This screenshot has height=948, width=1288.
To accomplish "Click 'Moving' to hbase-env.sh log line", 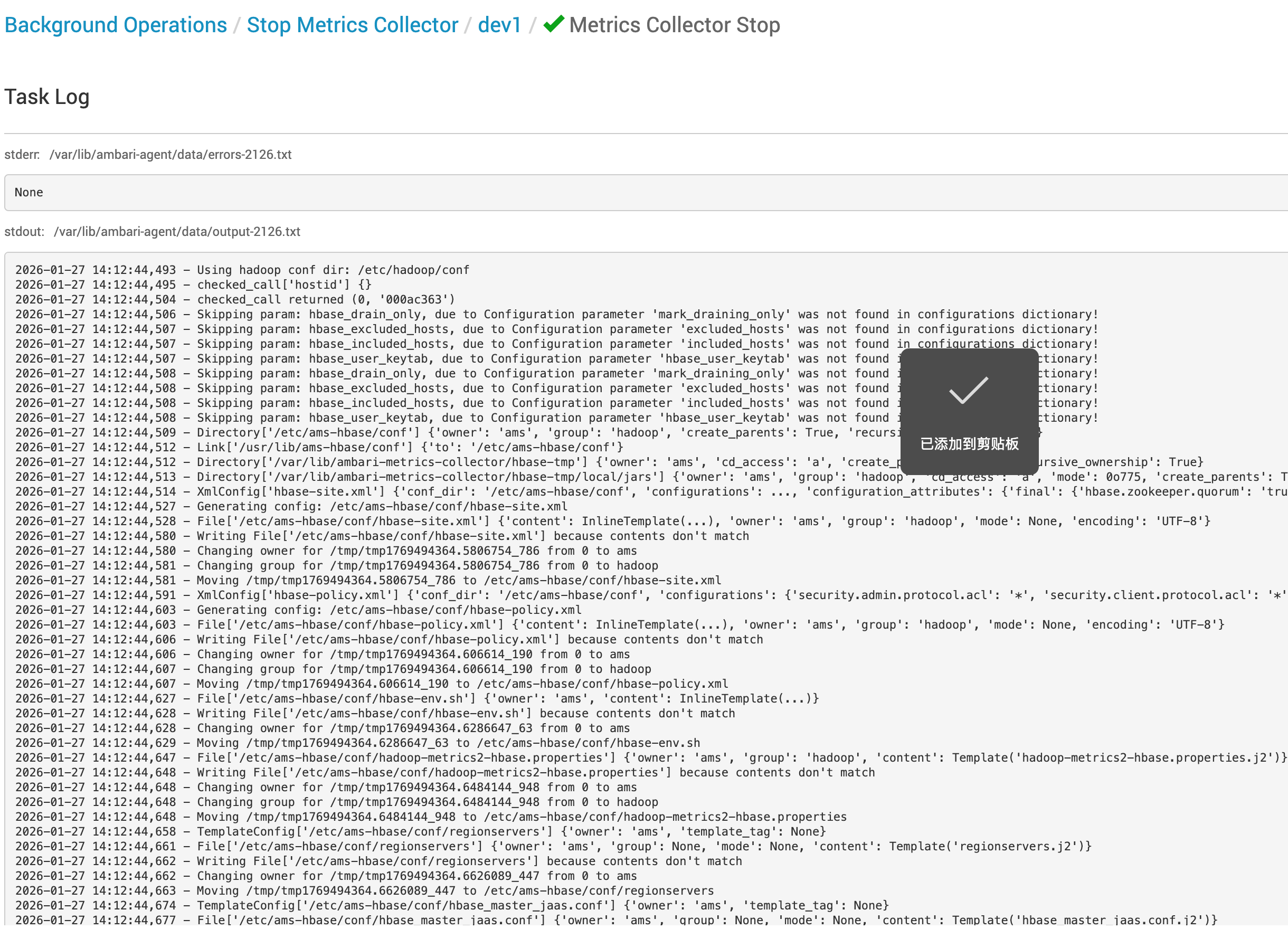I will tap(357, 743).
